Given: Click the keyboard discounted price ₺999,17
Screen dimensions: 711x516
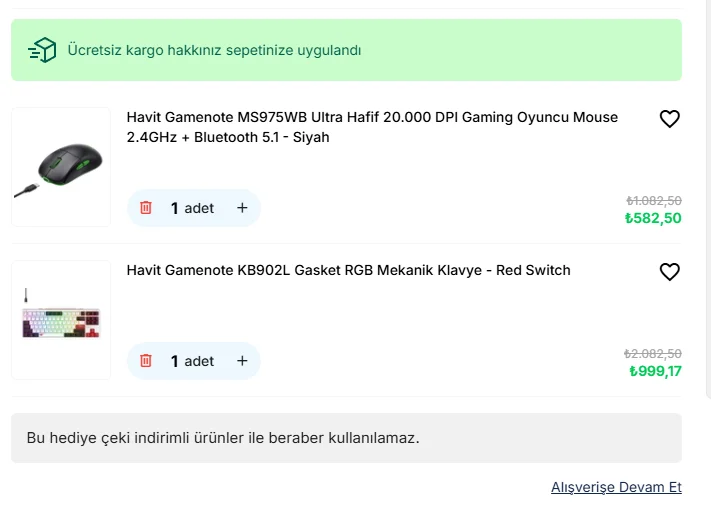Looking at the screenshot, I should click(x=655, y=371).
